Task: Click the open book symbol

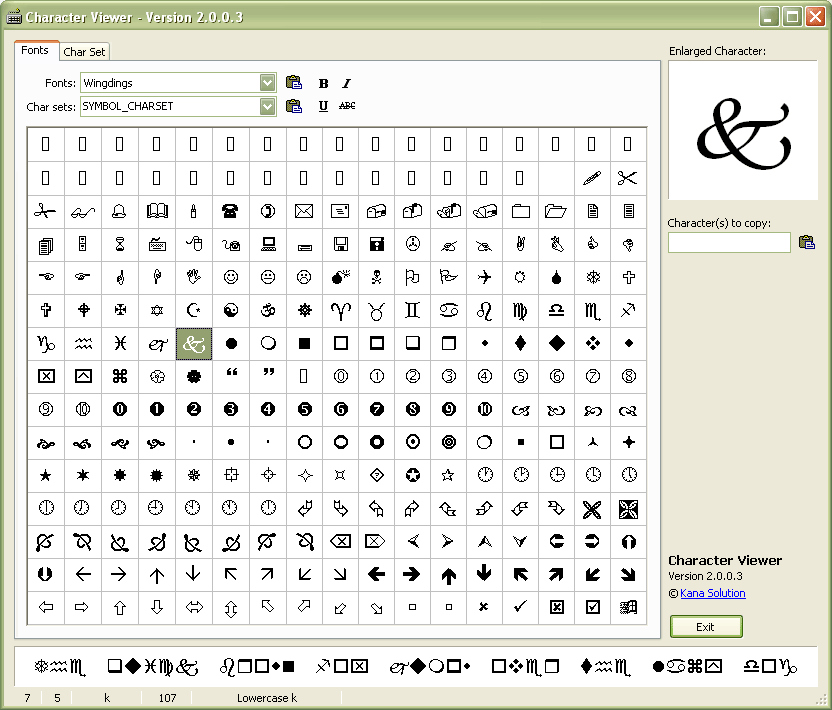Action: (157, 211)
